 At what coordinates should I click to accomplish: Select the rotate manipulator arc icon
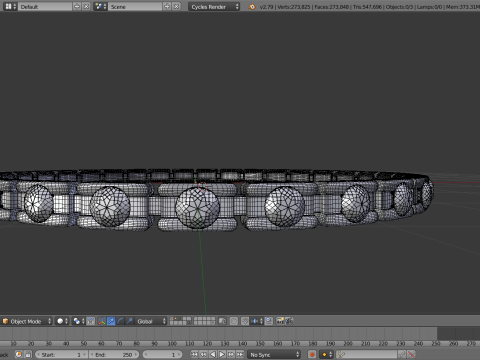(x=120, y=321)
